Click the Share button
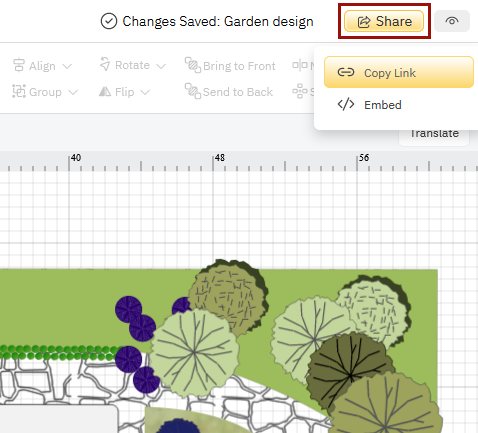Viewport: 478px width, 433px height. pos(384,21)
